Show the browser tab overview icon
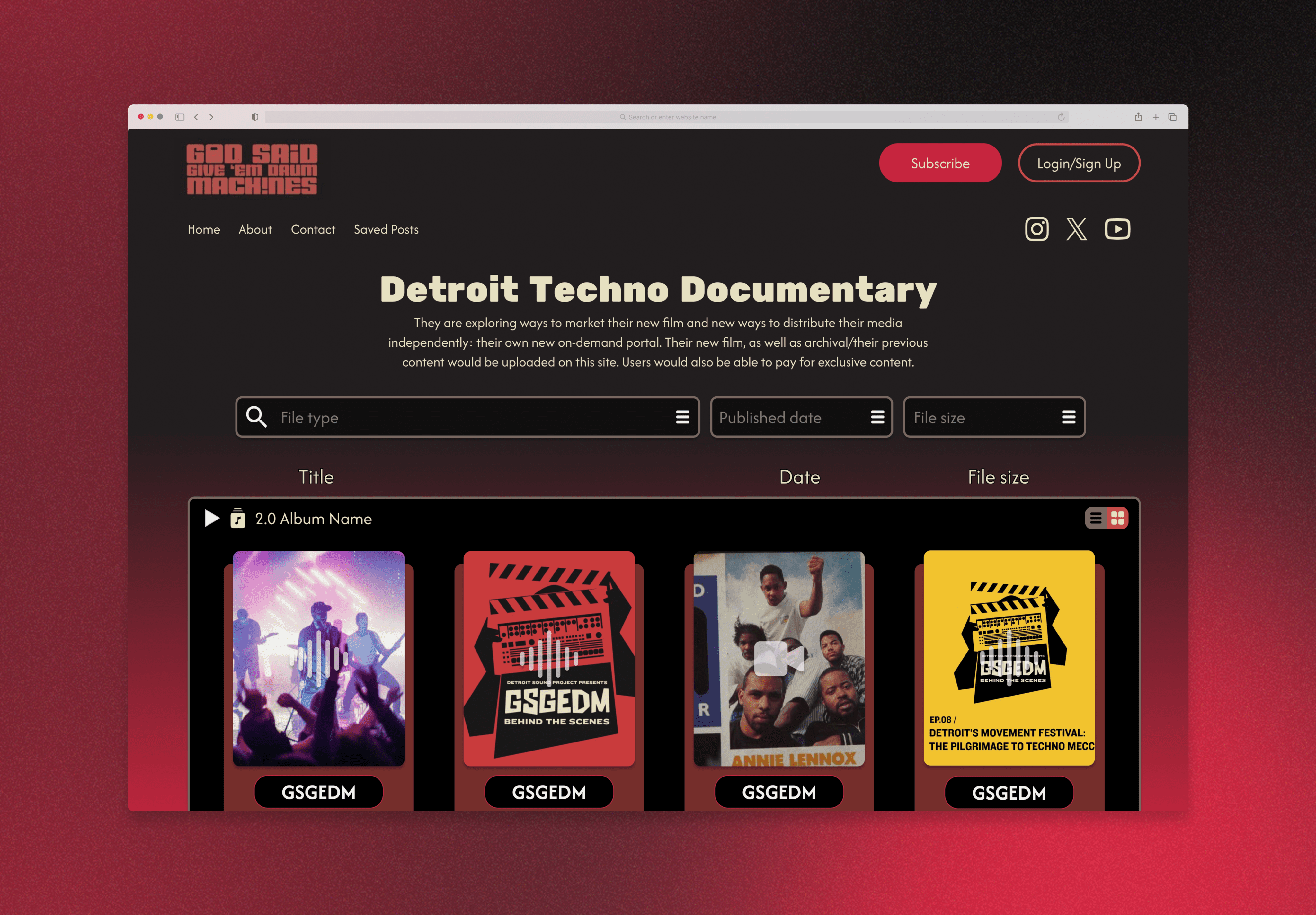This screenshot has width=1316, height=915. (x=1173, y=117)
